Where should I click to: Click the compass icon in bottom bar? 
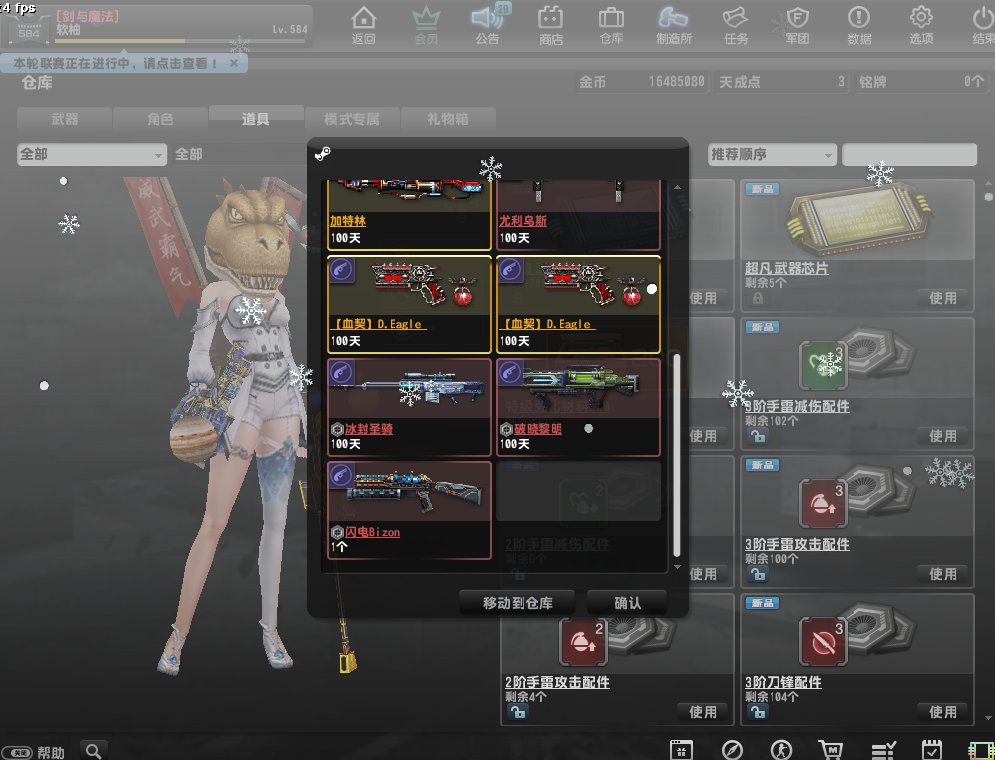coord(732,750)
